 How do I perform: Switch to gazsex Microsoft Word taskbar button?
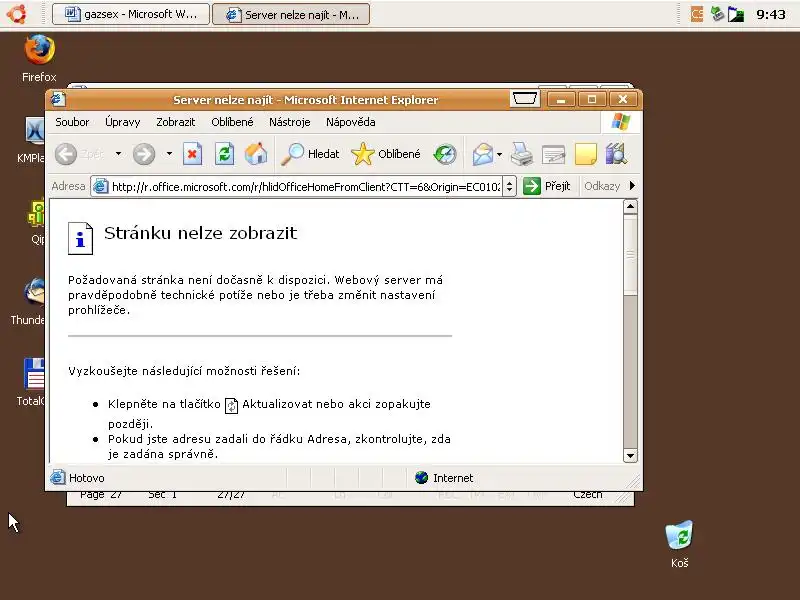point(131,14)
